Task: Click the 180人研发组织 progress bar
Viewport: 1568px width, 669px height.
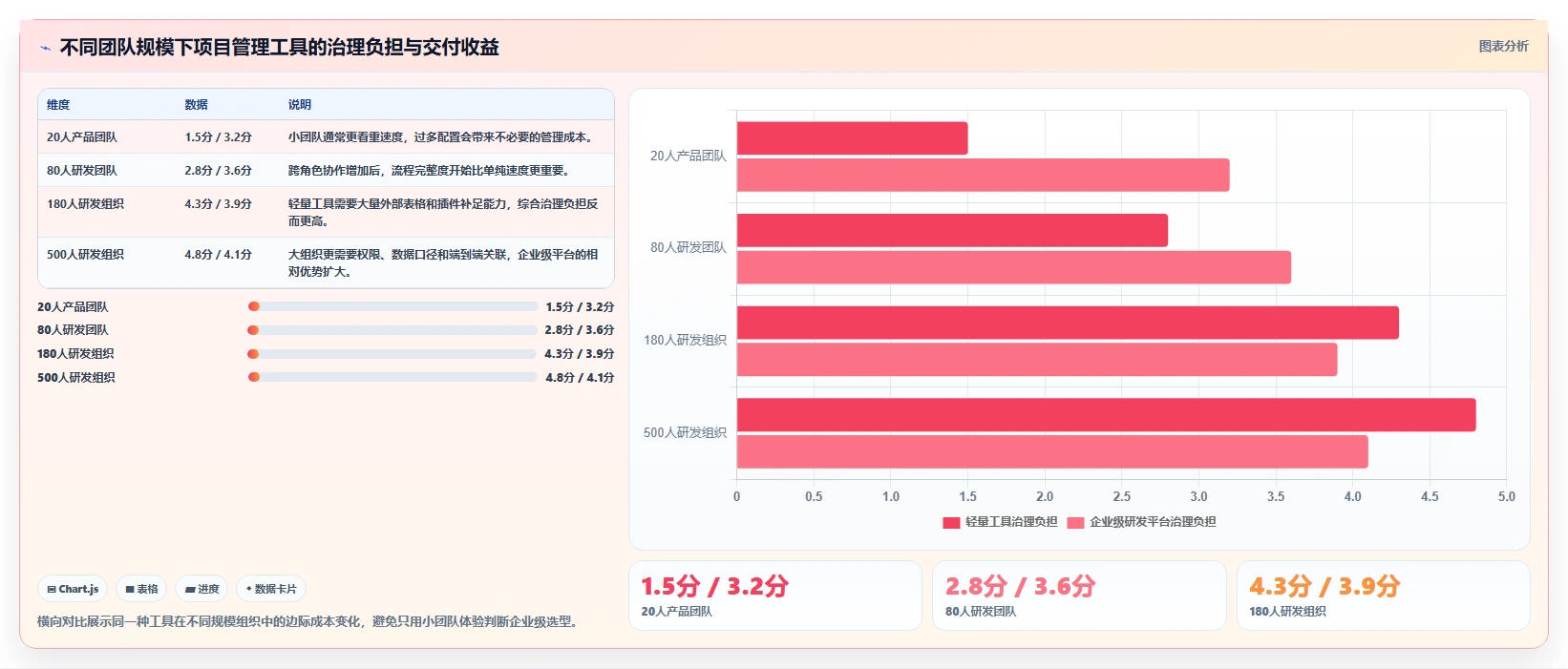Action: [x=392, y=354]
